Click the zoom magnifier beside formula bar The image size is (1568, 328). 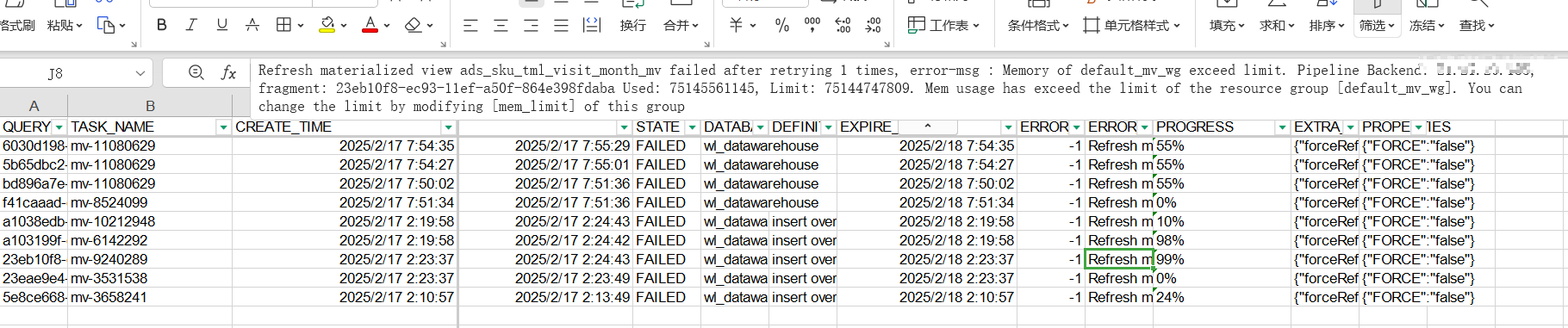(196, 73)
